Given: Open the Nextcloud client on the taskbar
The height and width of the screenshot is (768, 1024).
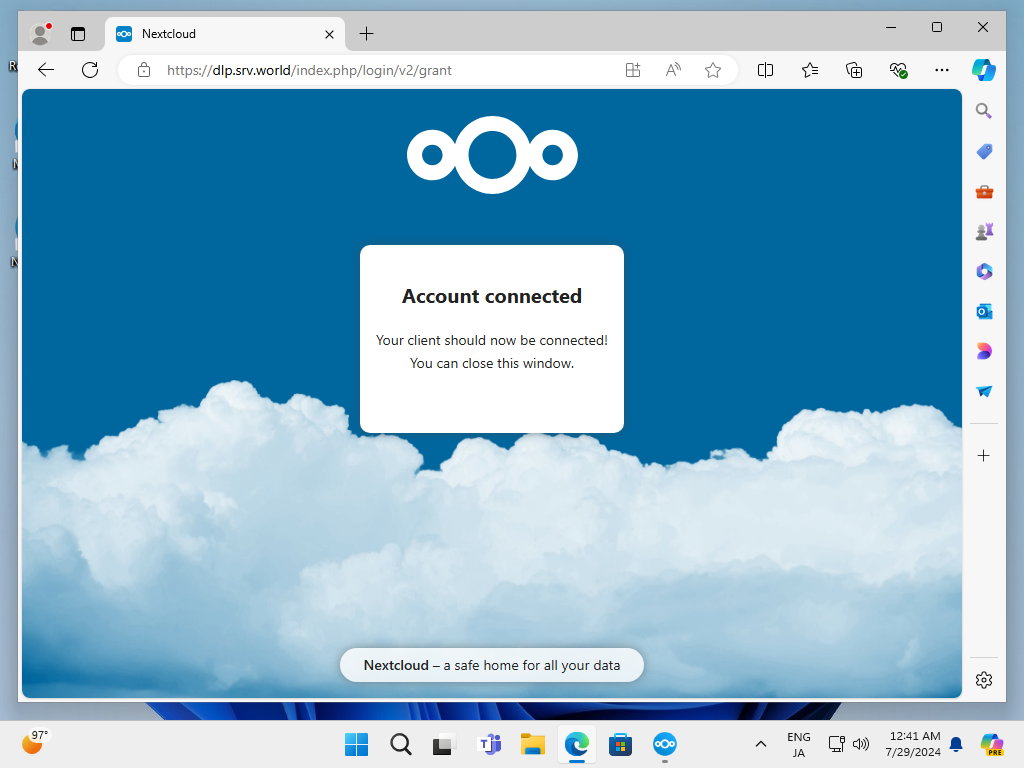Looking at the screenshot, I should click(x=665, y=744).
